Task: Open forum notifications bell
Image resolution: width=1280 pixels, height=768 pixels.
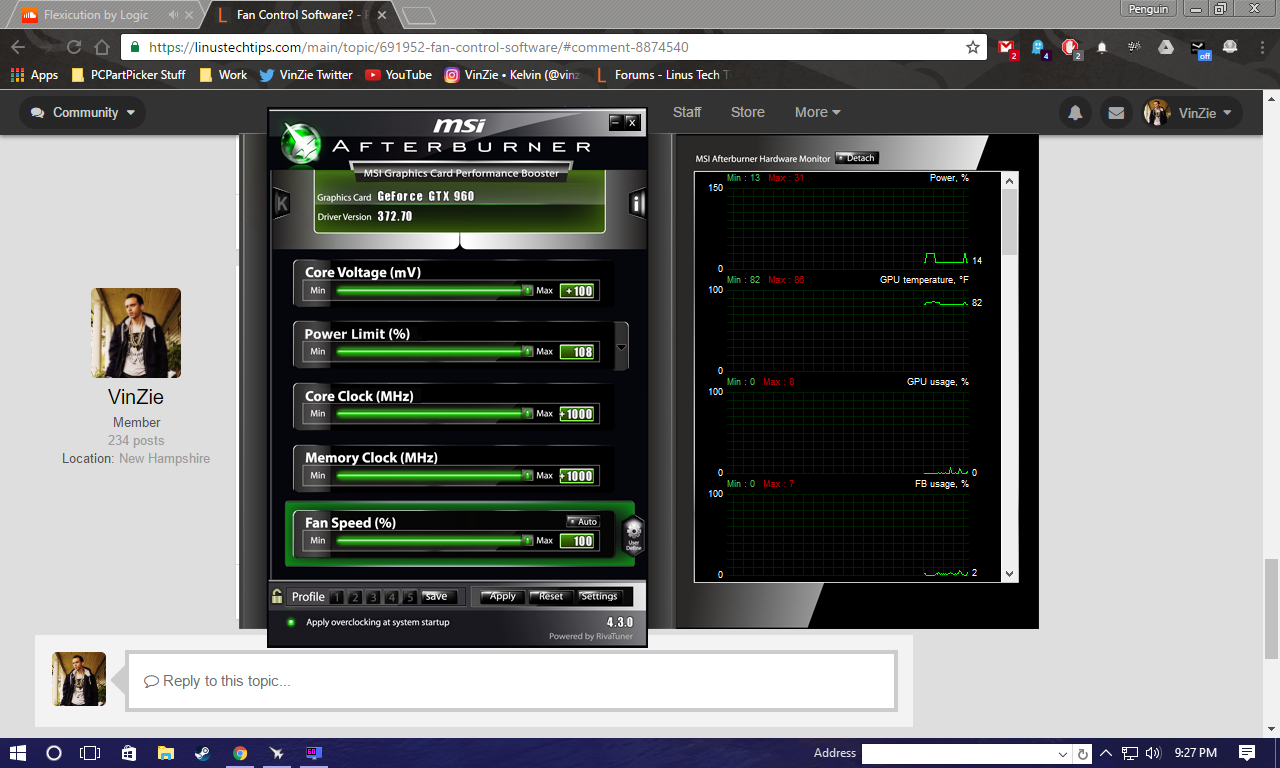Action: [1076, 113]
